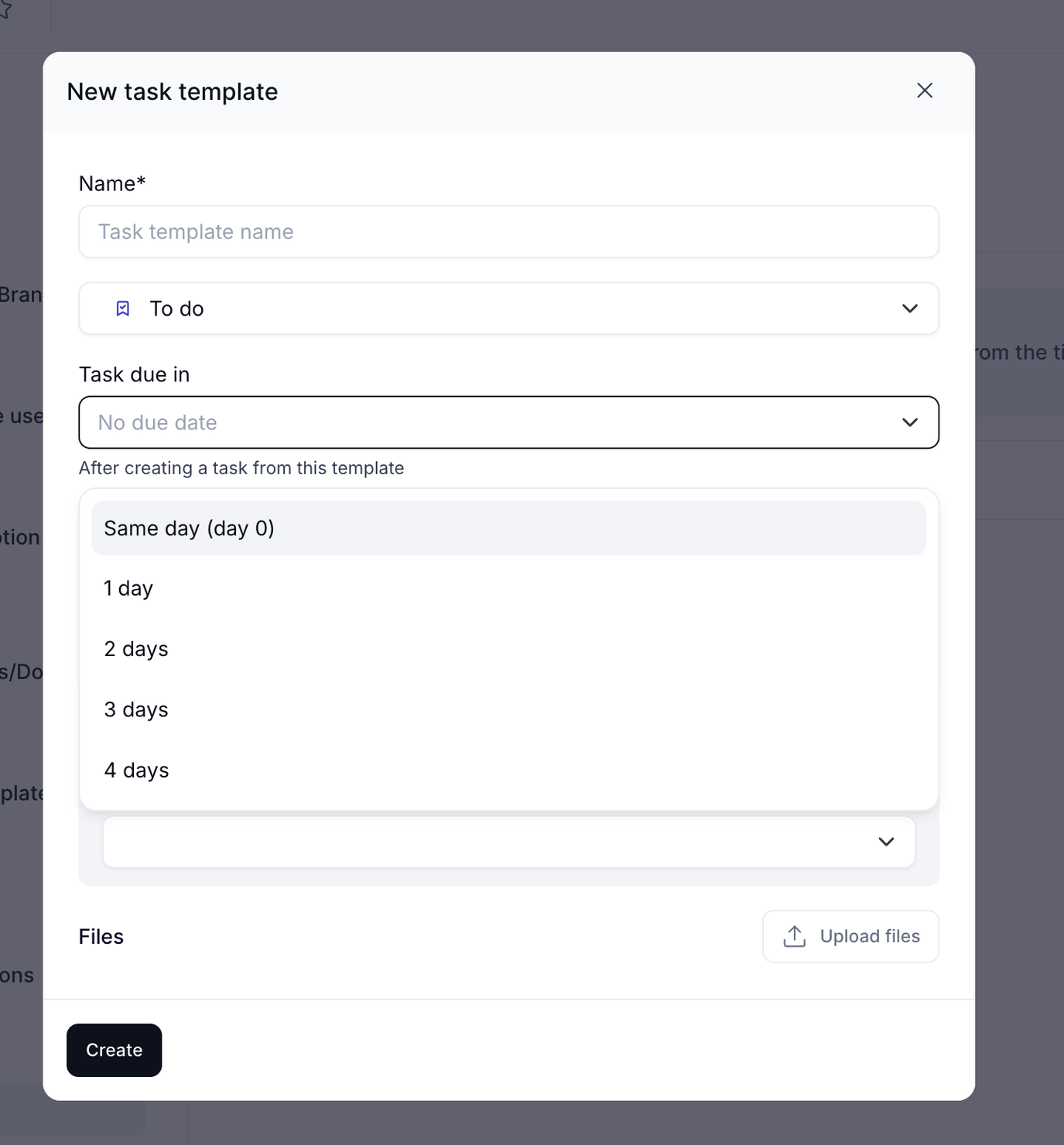Choose 4 days from the list

point(508,771)
